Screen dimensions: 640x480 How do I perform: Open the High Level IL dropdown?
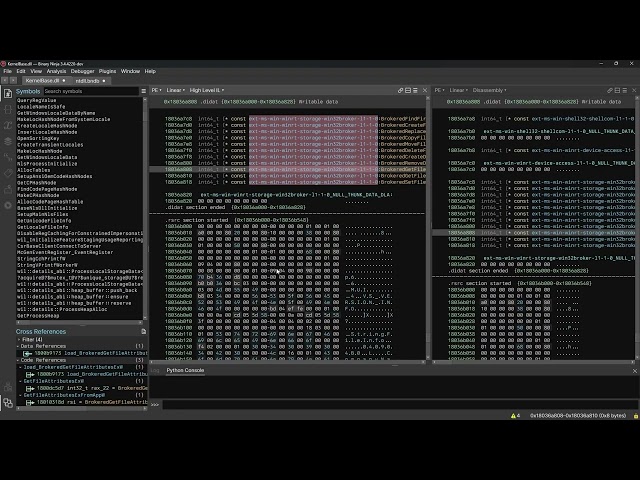coord(207,90)
